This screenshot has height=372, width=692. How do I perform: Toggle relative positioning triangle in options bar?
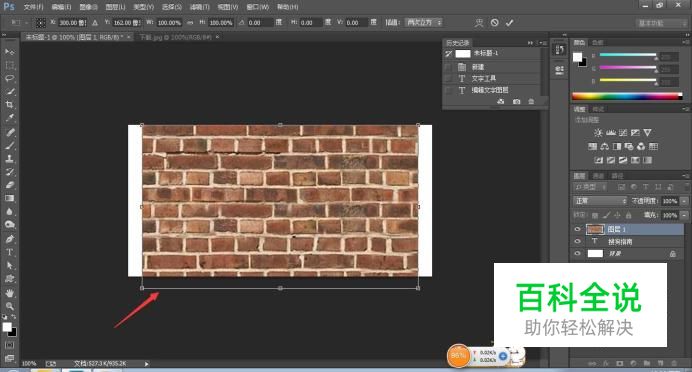click(x=94, y=23)
